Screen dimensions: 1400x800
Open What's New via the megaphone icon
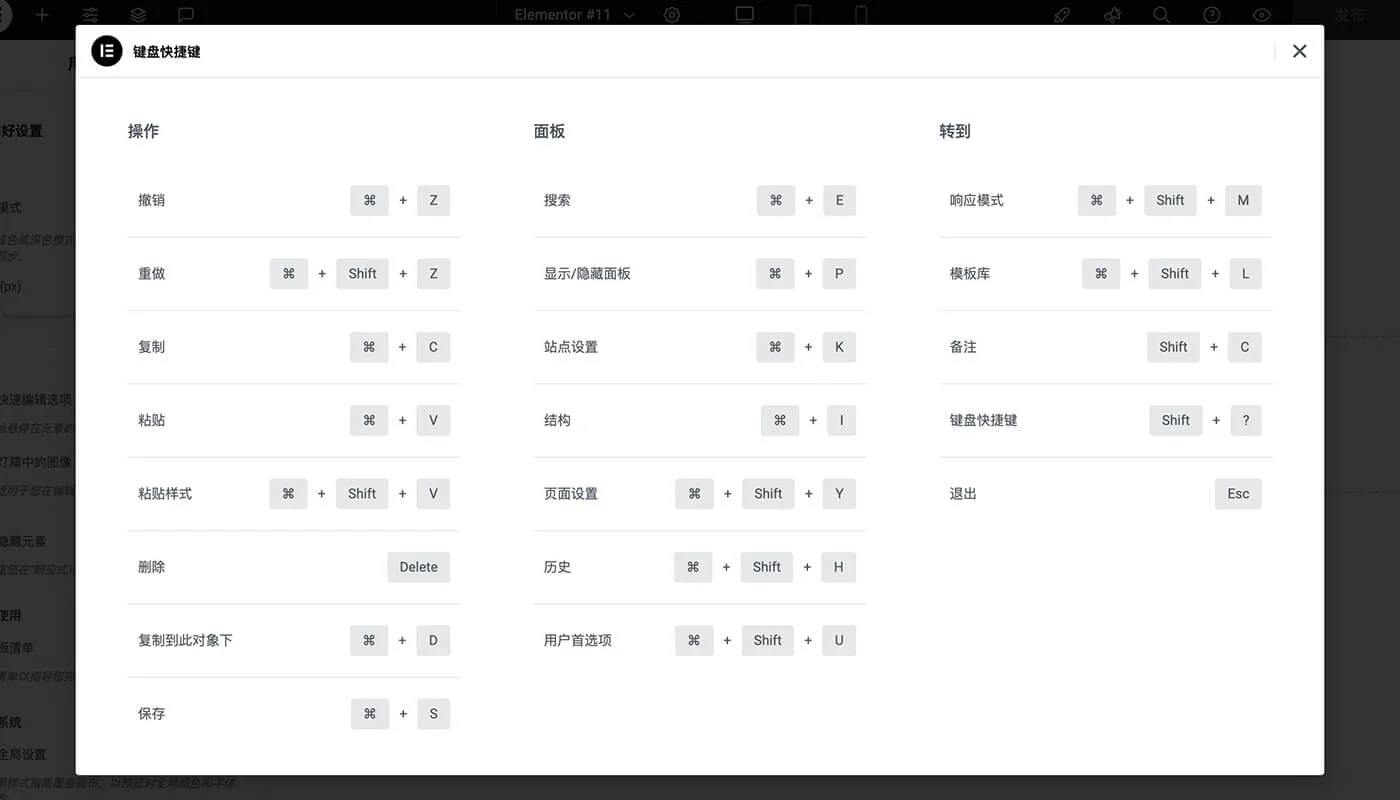pyautogui.click(x=1111, y=15)
